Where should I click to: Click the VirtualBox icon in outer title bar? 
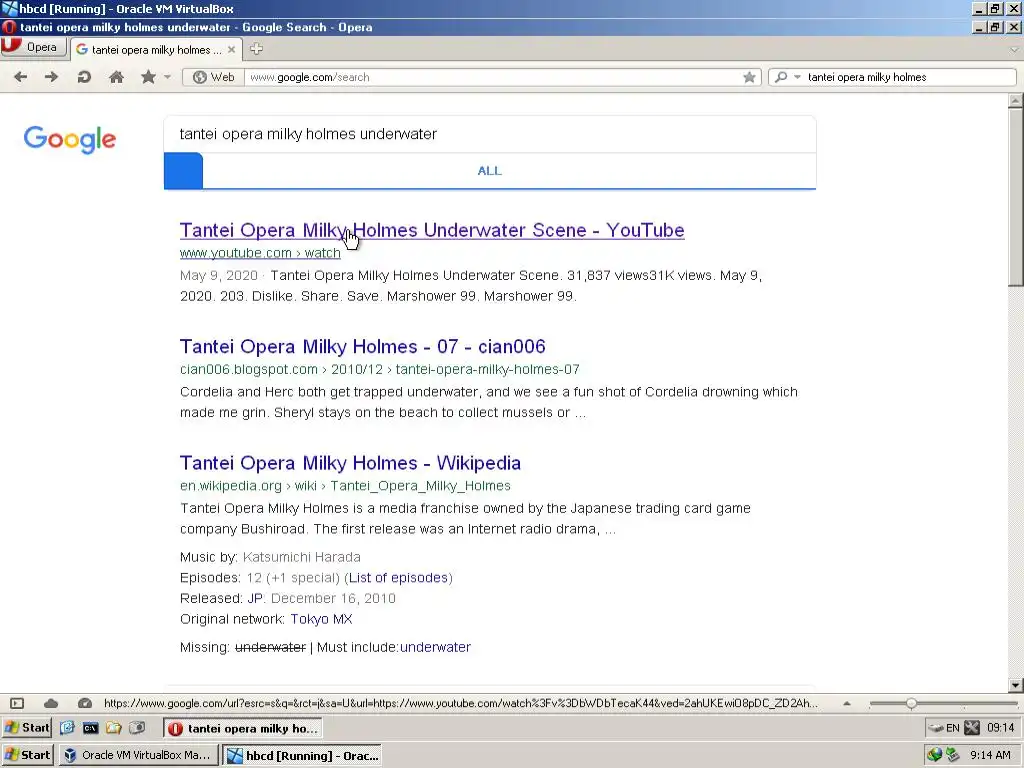[9, 8]
